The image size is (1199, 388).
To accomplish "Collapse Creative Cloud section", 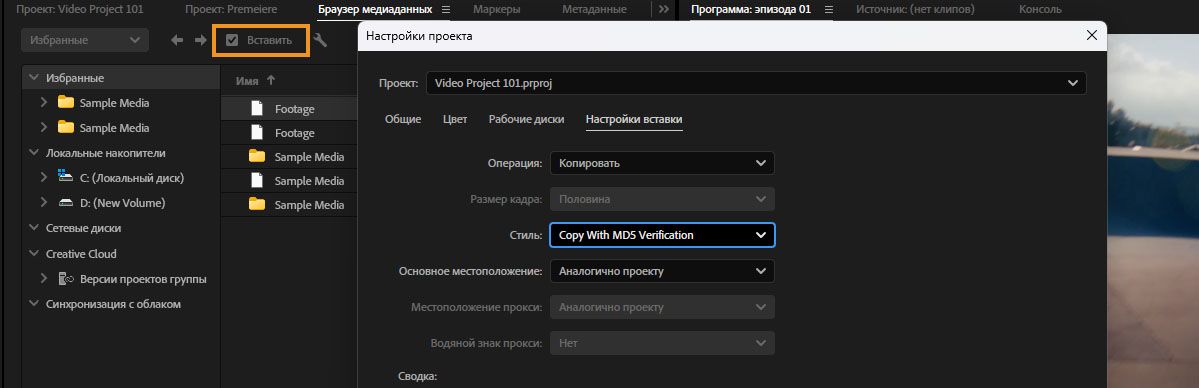I will click(x=33, y=253).
